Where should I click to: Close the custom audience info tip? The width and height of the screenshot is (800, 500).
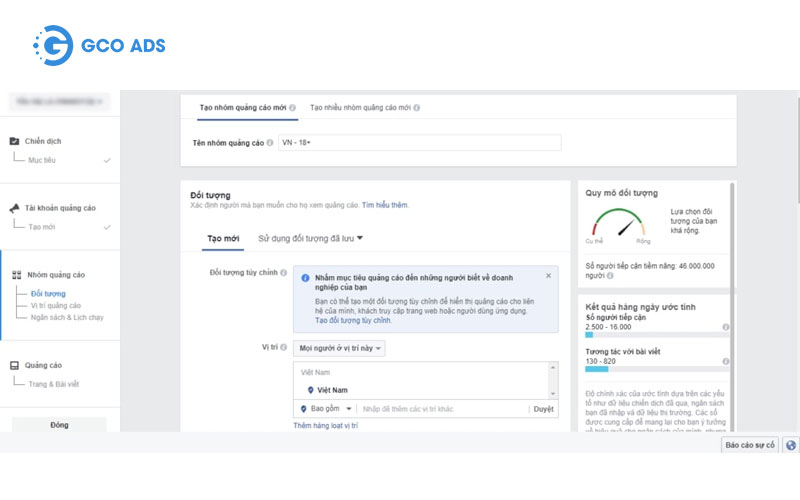(x=548, y=275)
